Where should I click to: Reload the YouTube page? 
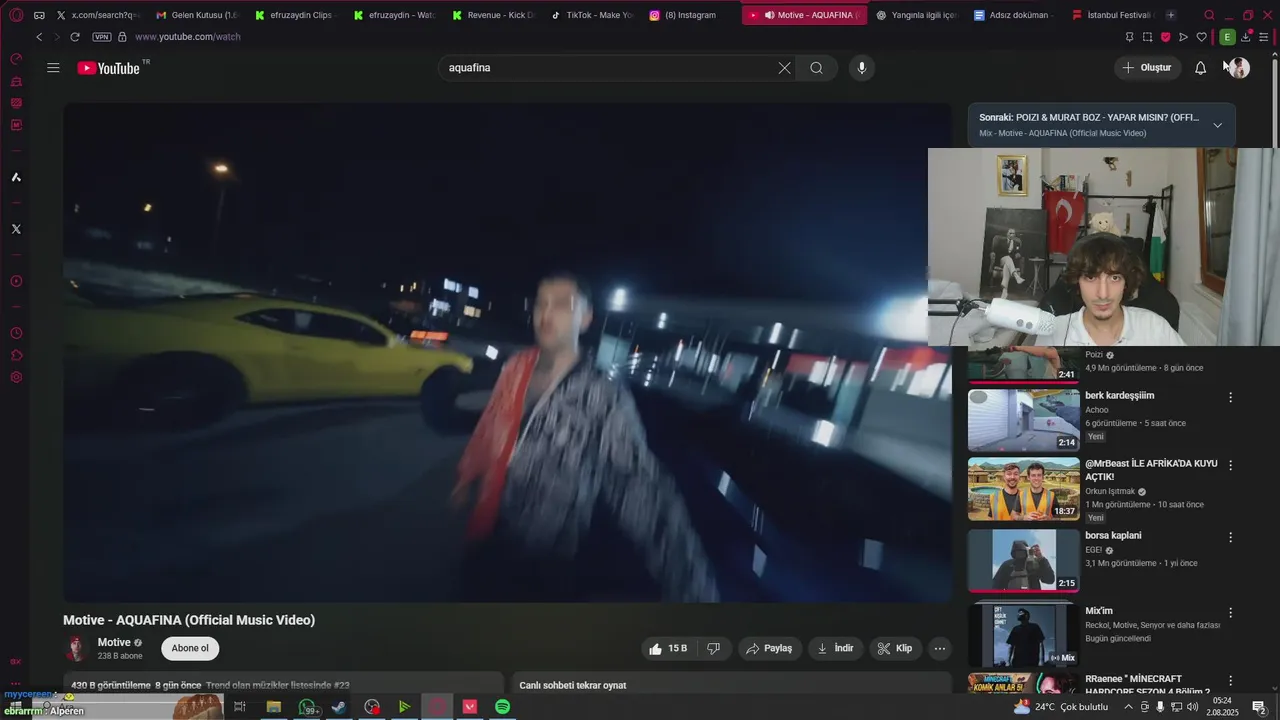[x=74, y=37]
